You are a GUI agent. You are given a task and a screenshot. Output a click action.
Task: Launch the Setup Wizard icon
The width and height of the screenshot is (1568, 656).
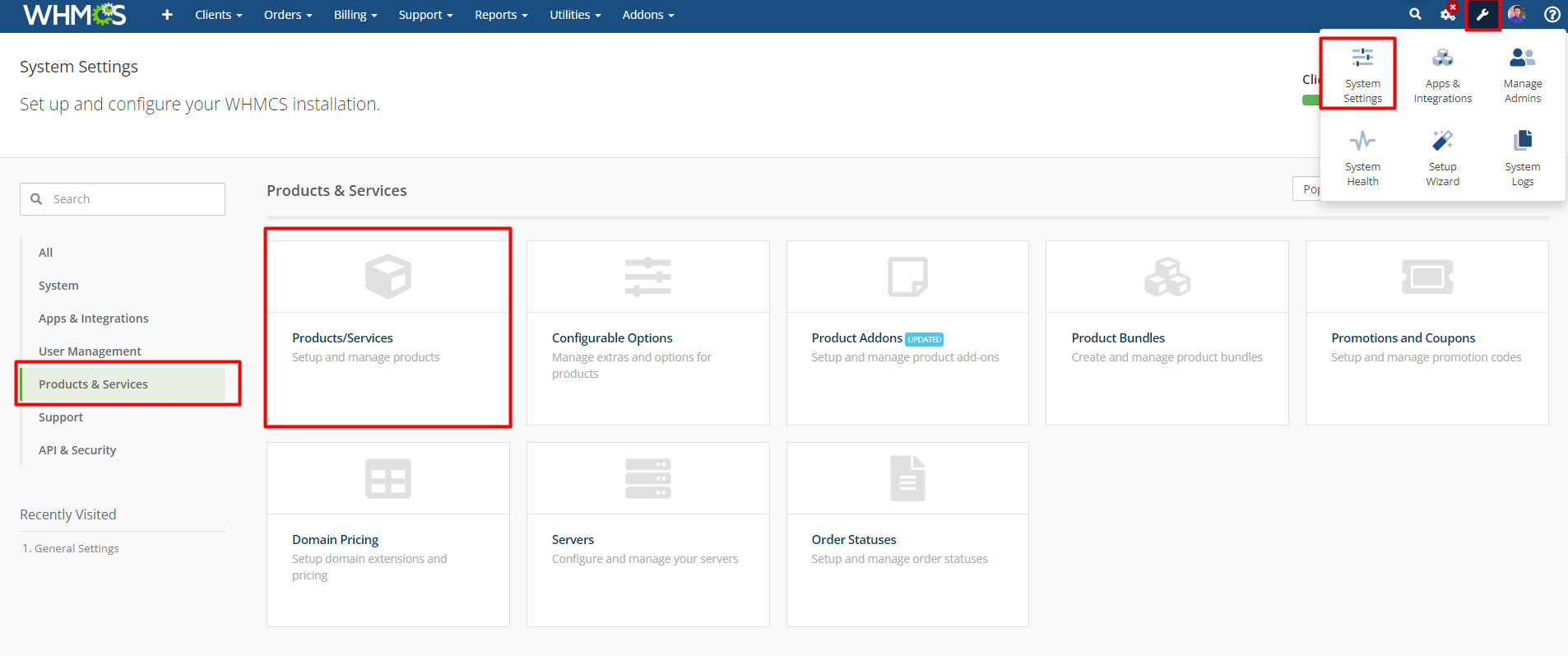1442,157
